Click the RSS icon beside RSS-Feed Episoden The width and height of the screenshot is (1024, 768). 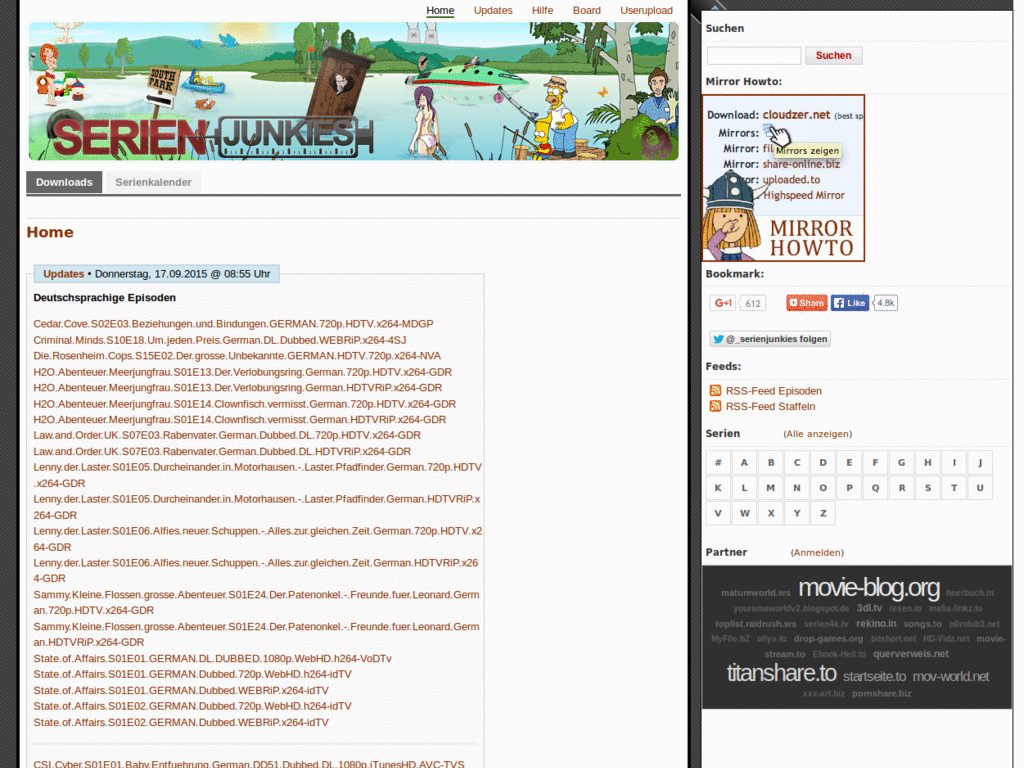(715, 391)
